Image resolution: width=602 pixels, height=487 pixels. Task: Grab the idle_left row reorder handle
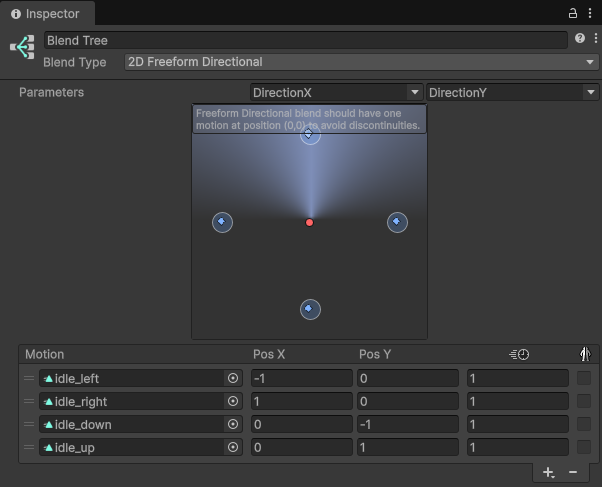(x=29, y=378)
